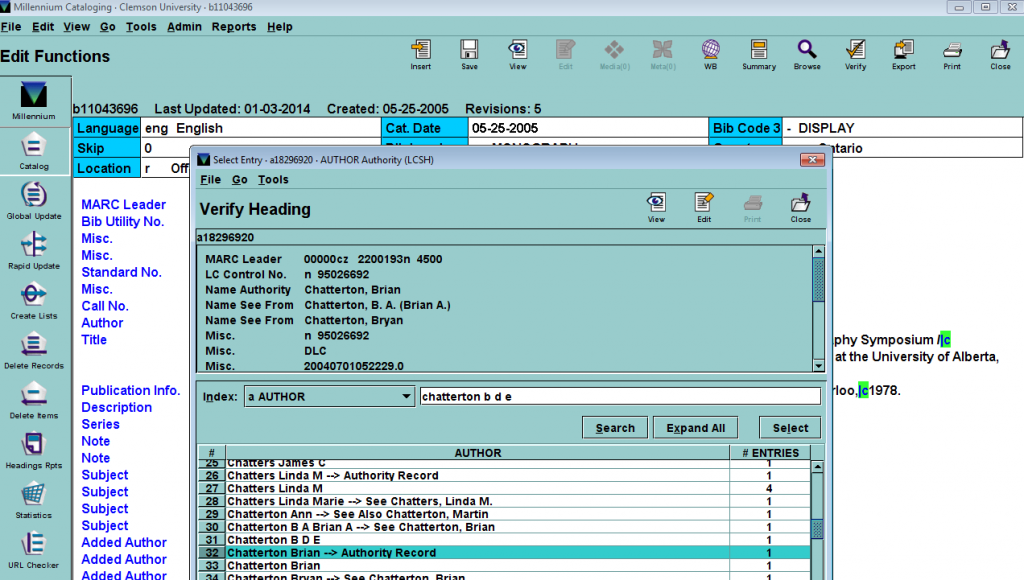The height and width of the screenshot is (580, 1024).
Task: Click the Select button
Action: coord(790,428)
